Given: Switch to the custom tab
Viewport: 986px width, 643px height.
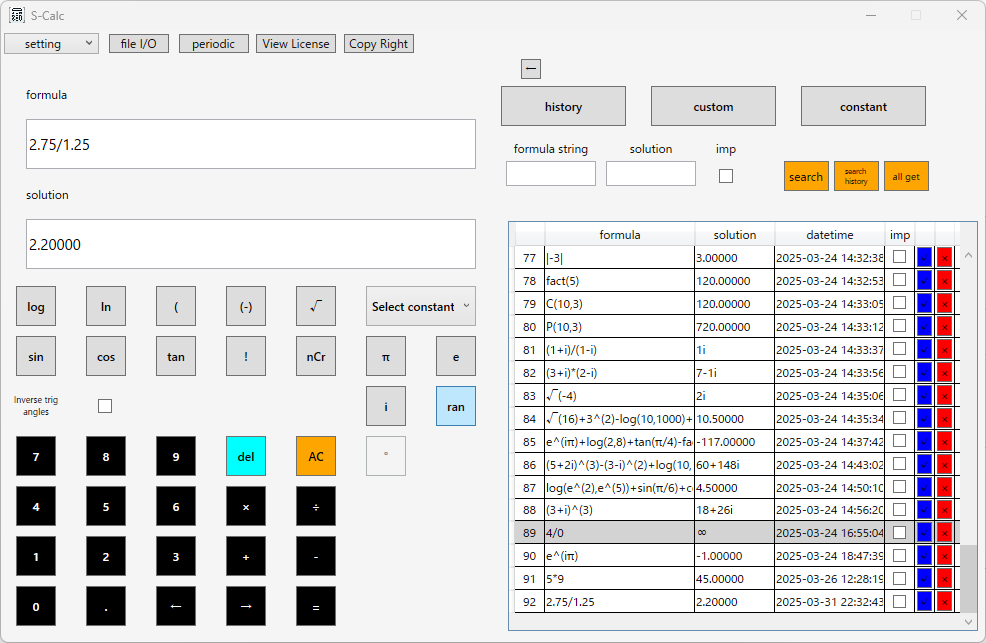Looking at the screenshot, I should (x=713, y=106).
